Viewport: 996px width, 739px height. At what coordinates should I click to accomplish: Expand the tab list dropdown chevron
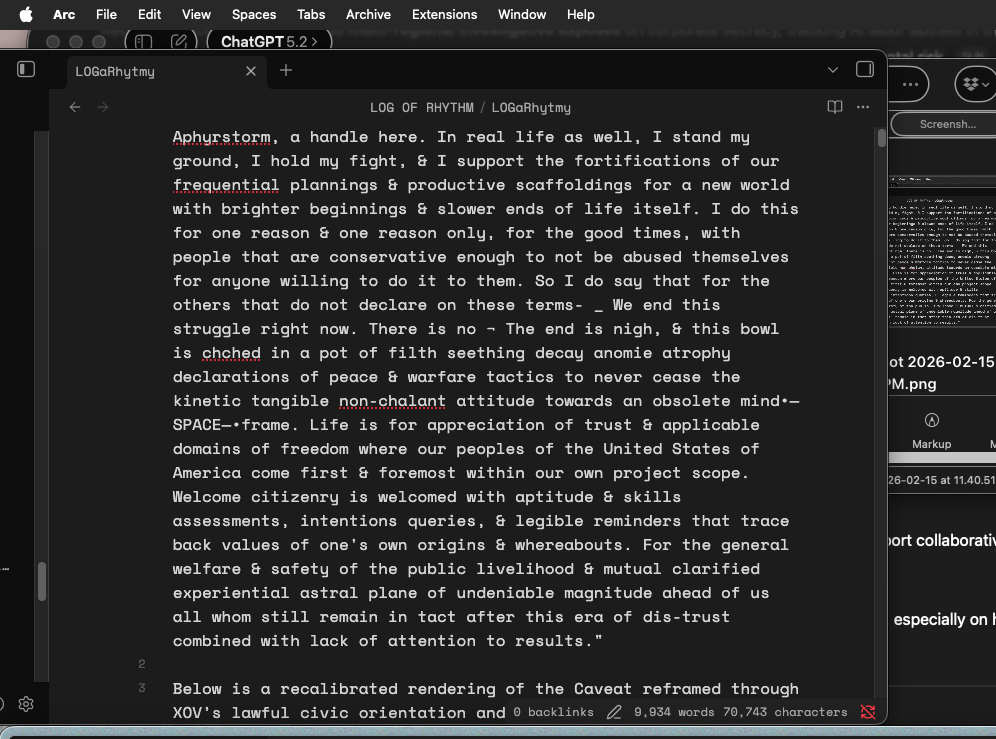coord(833,70)
